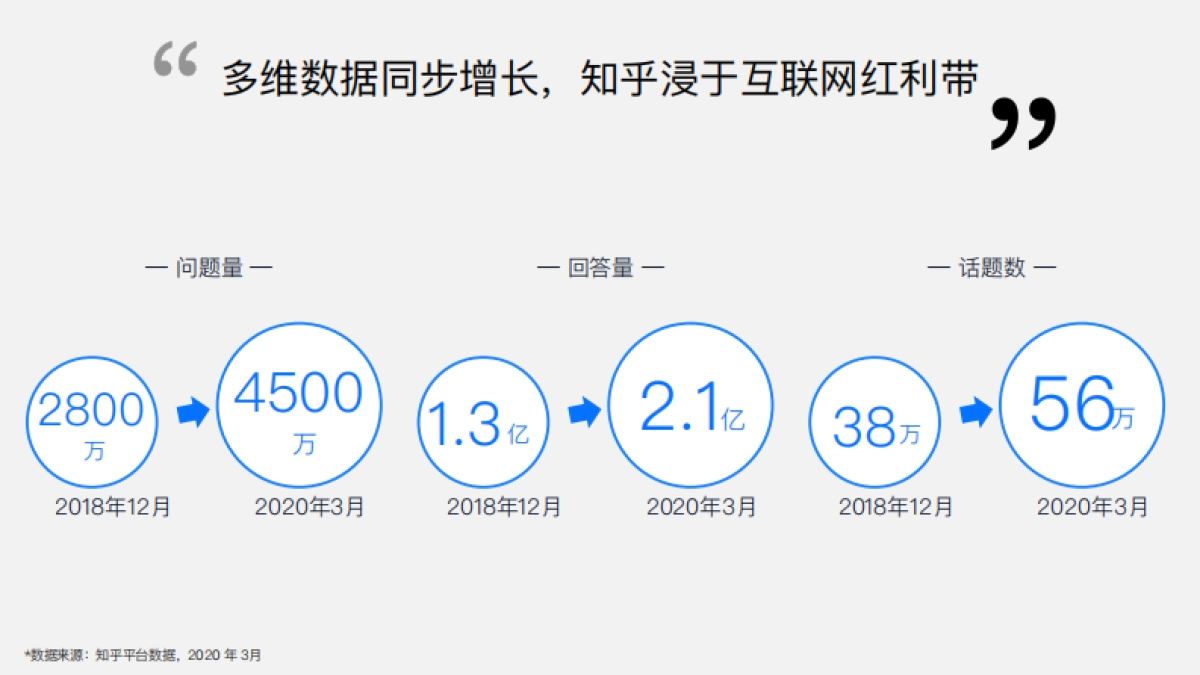This screenshot has width=1200, height=675.
Task: Select the 2800万 circle
Action: [91, 420]
